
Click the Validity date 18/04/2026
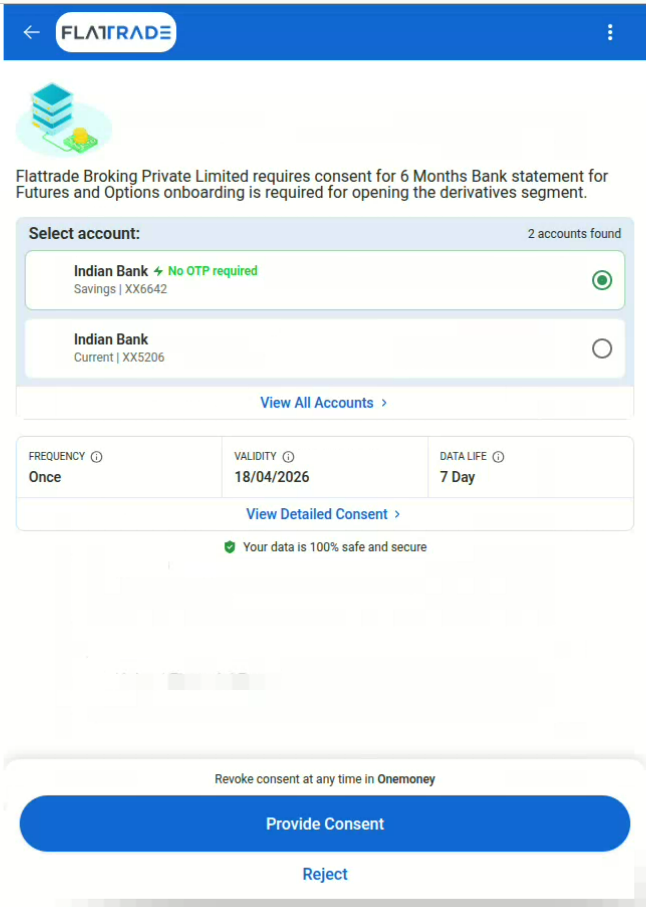(x=272, y=477)
